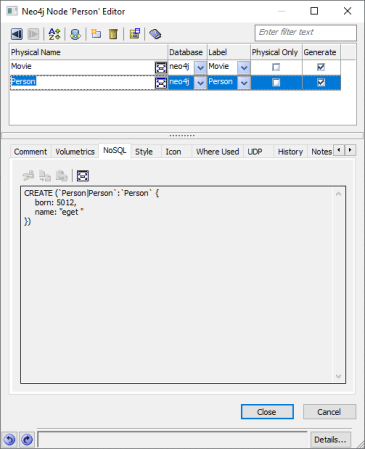Click the NoSQL text area scroll down arrow
The width and height of the screenshot is (365, 449).
[338, 376]
